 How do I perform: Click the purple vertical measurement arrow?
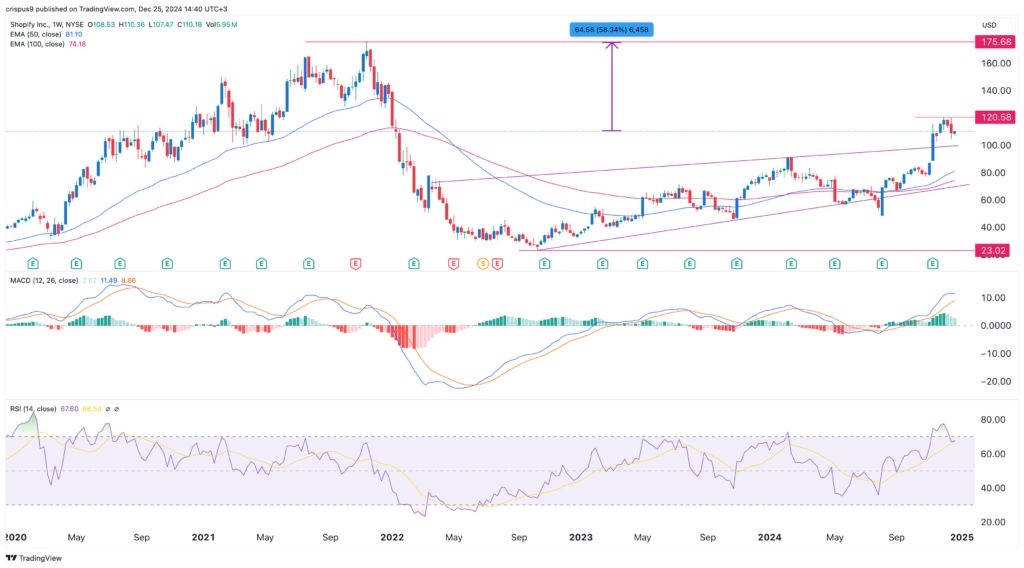pos(612,86)
